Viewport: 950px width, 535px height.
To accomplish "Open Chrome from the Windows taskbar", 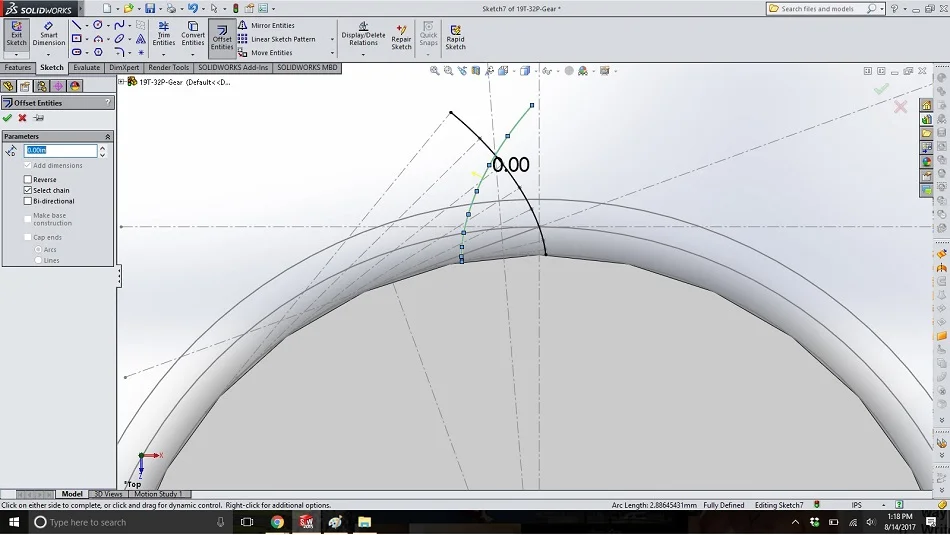I will [277, 522].
